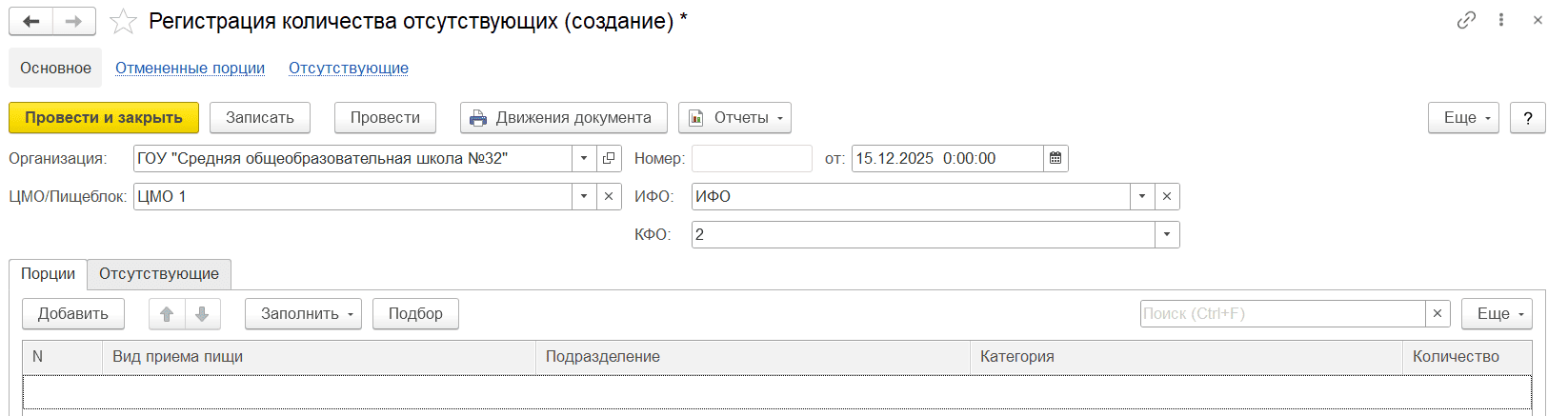Add form to favorites with star icon
Image resolution: width=1568 pixels, height=416 pixels.
pos(123,21)
